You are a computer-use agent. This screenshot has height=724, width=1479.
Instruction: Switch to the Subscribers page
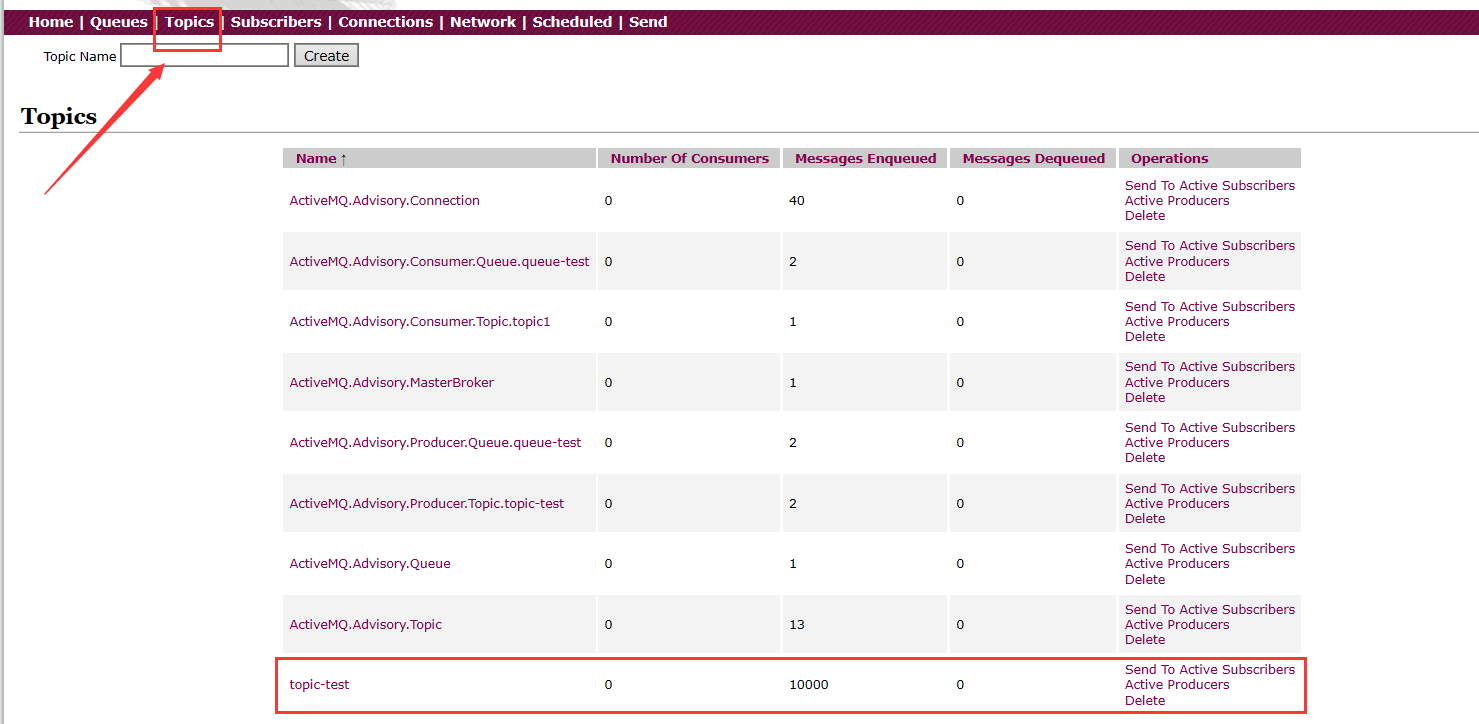click(276, 22)
